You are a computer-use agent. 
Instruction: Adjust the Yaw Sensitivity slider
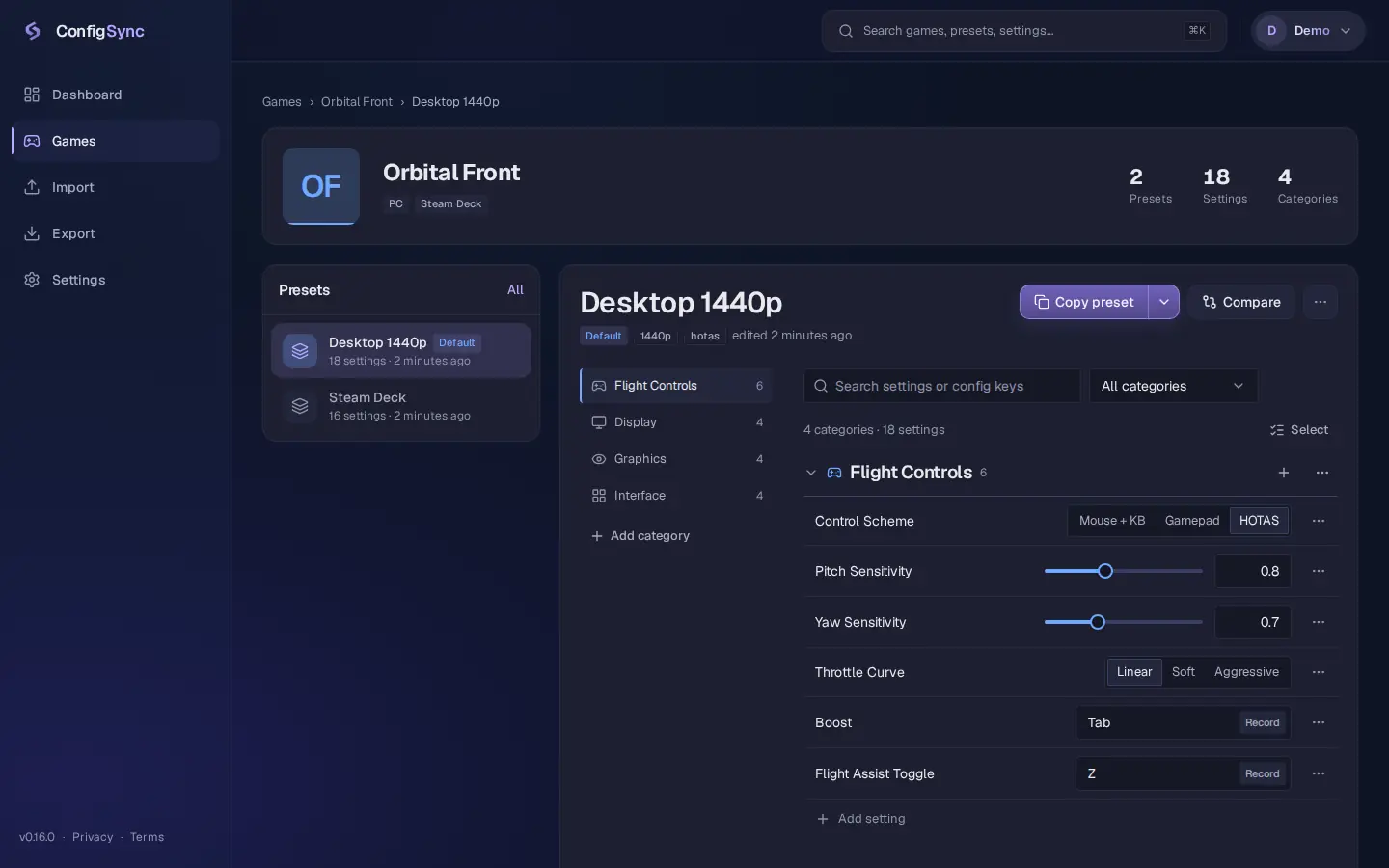[1123, 622]
